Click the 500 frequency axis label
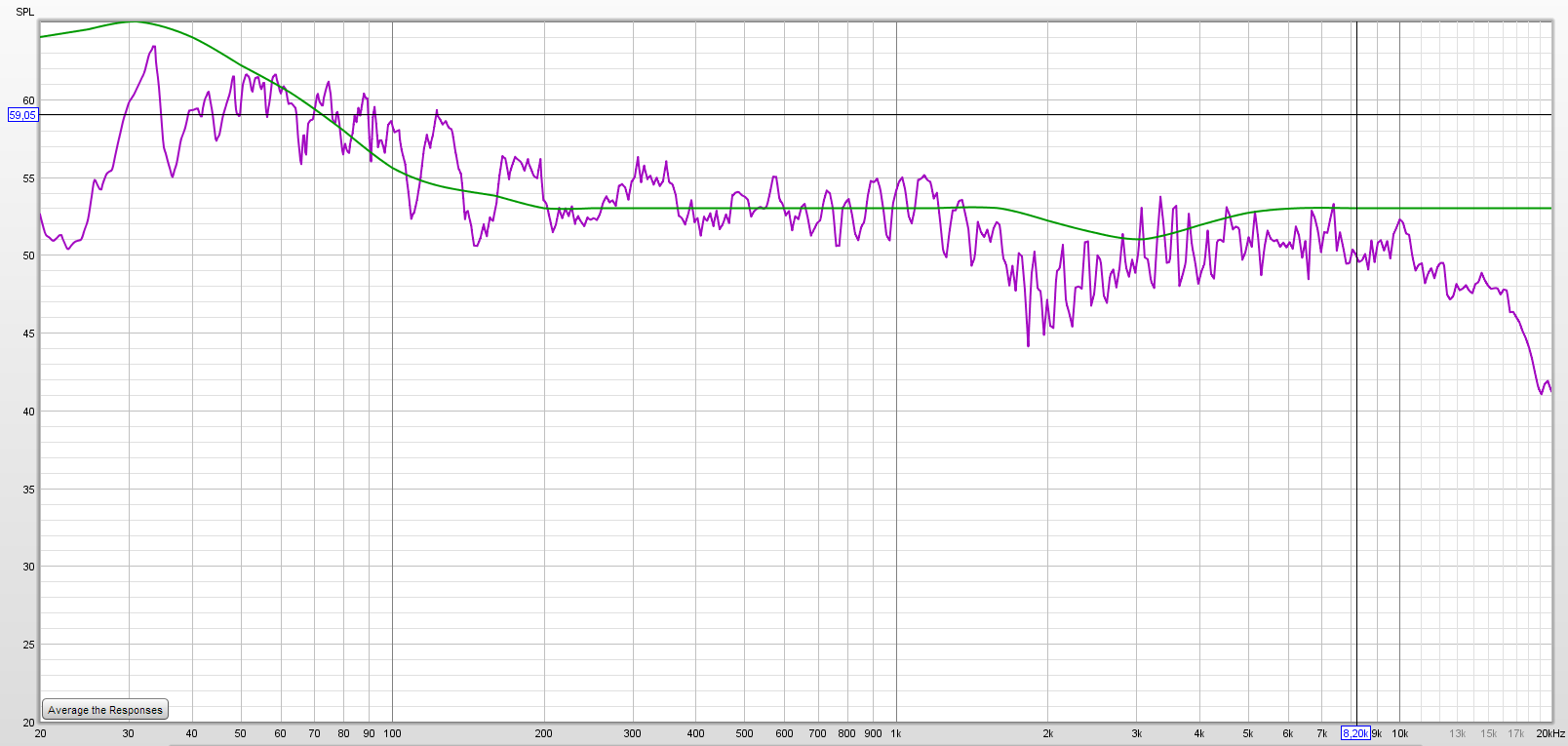1568x746 pixels. point(744,733)
